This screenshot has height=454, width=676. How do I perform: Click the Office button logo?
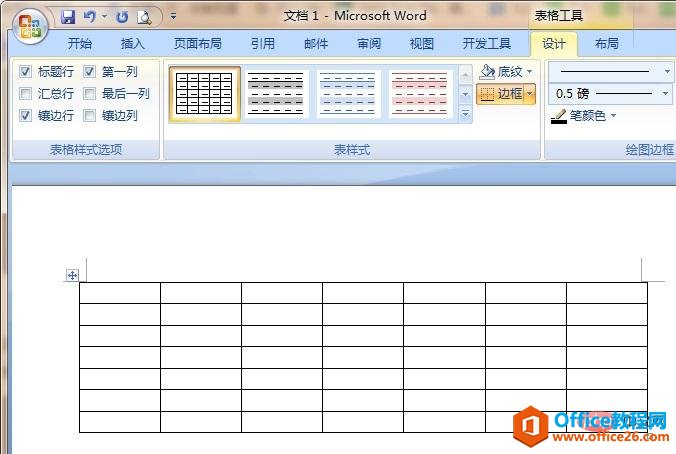29,25
